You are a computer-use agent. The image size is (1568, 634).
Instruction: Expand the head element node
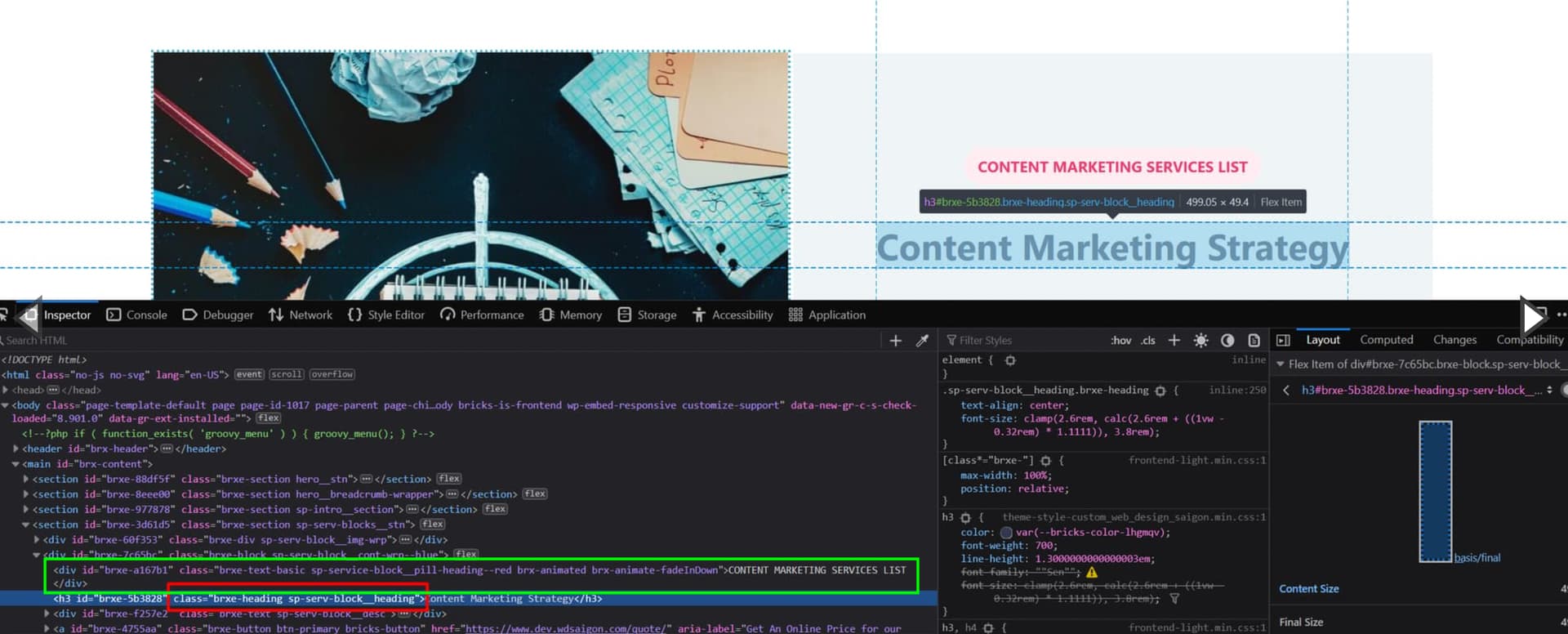6,391
